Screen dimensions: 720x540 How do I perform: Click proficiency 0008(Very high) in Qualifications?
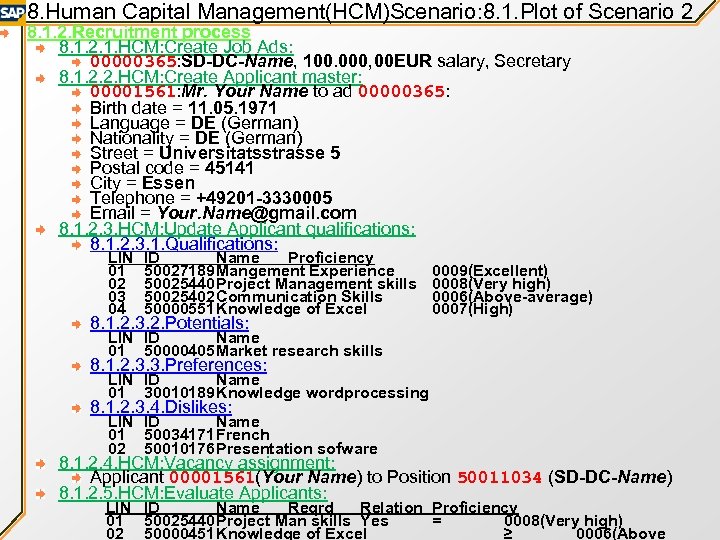[x=491, y=284]
